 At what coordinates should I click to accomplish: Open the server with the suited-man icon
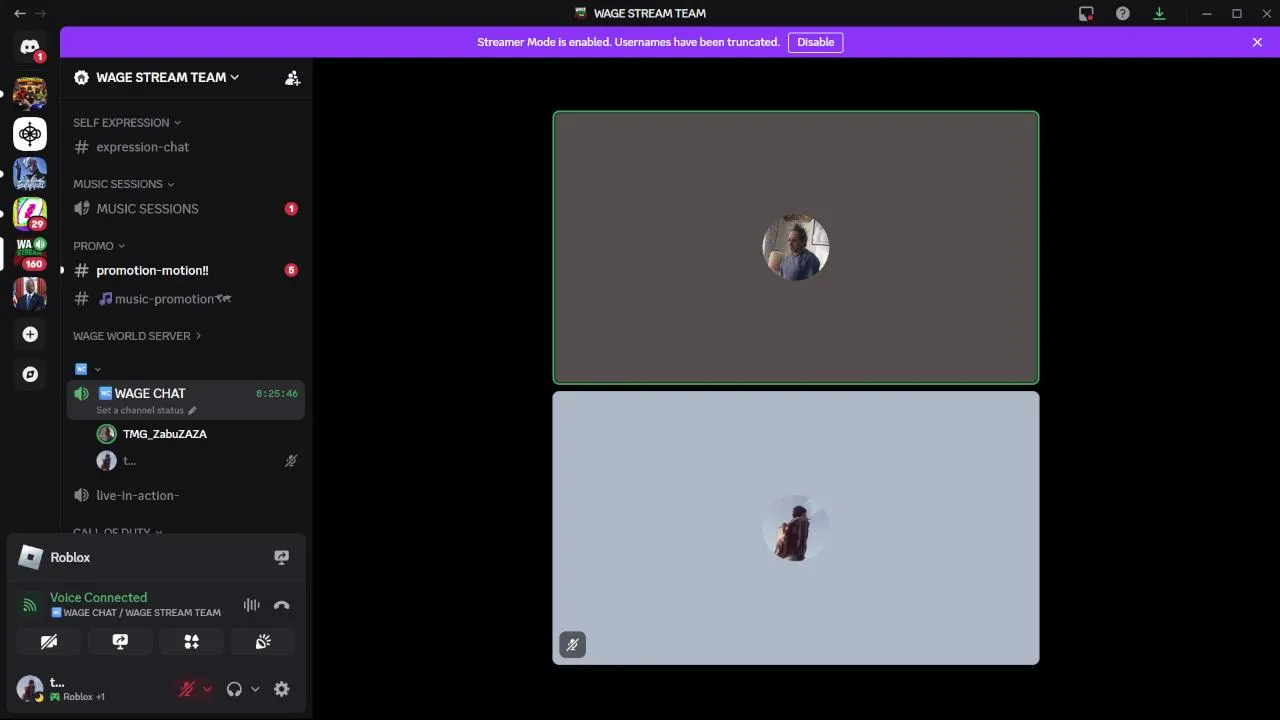click(30, 294)
